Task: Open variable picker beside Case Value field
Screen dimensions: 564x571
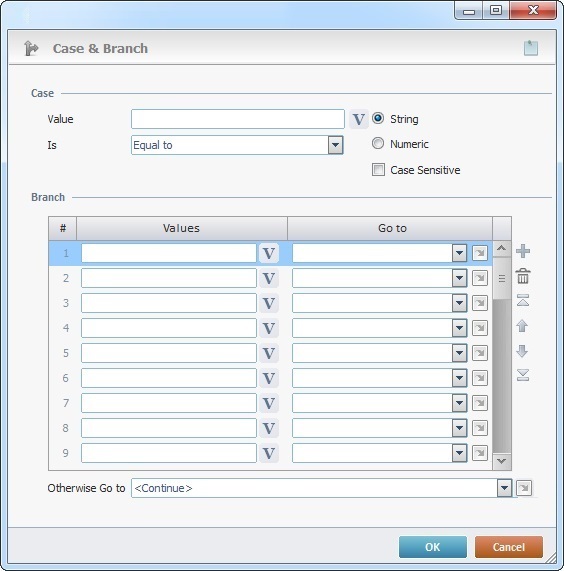Action: pyautogui.click(x=358, y=119)
